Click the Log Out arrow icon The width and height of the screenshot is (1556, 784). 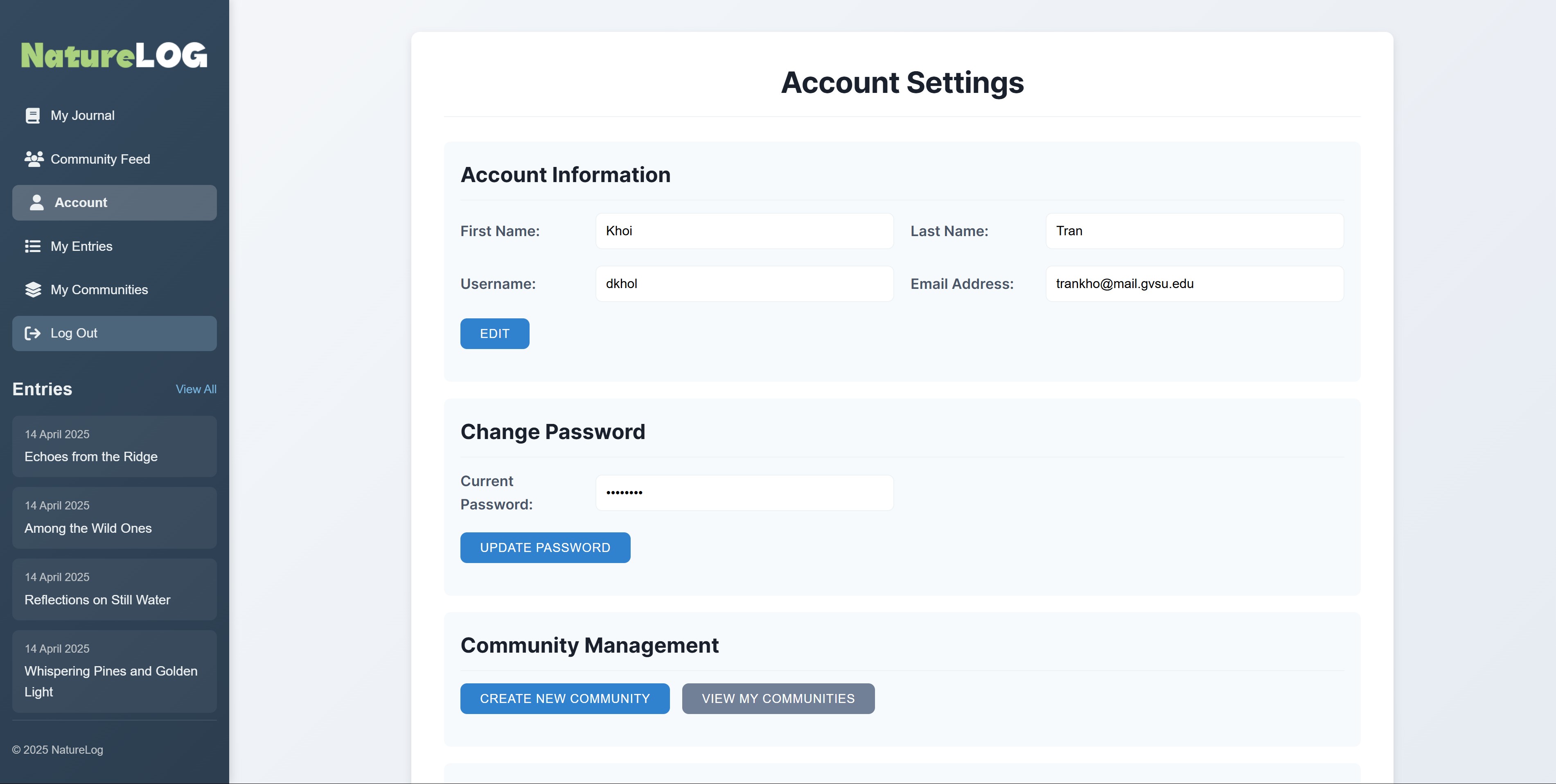tap(33, 333)
